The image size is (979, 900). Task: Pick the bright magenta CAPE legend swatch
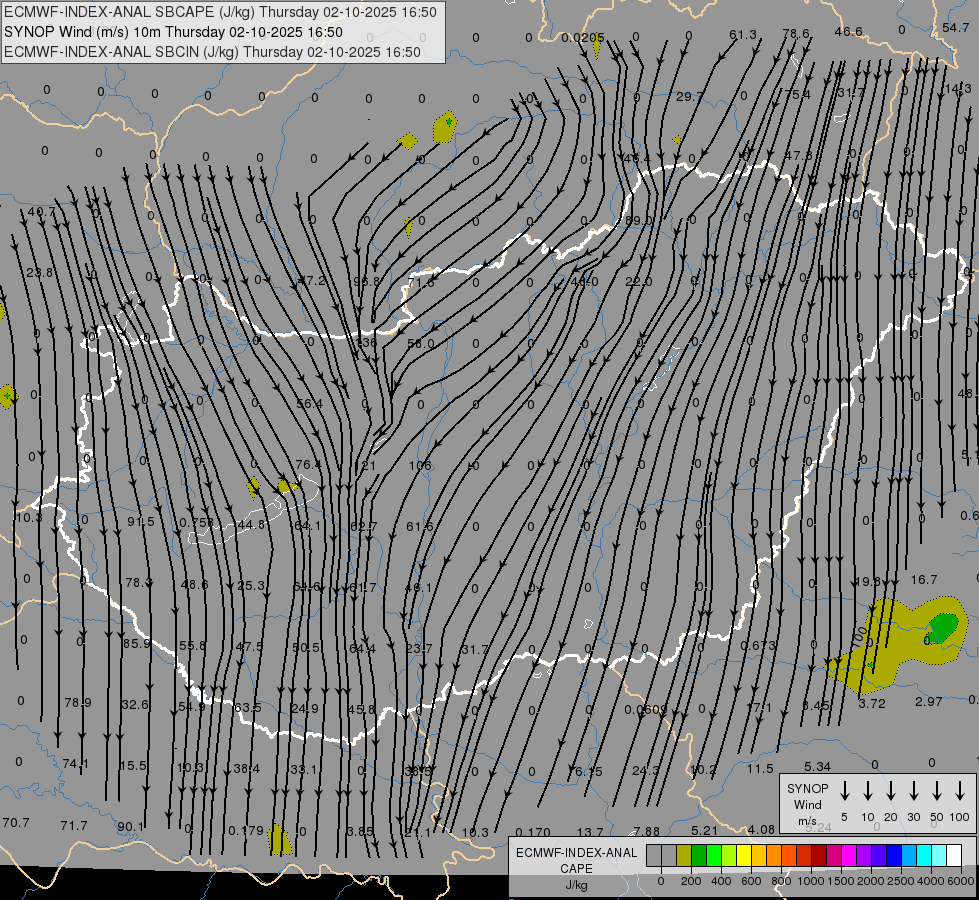849,856
